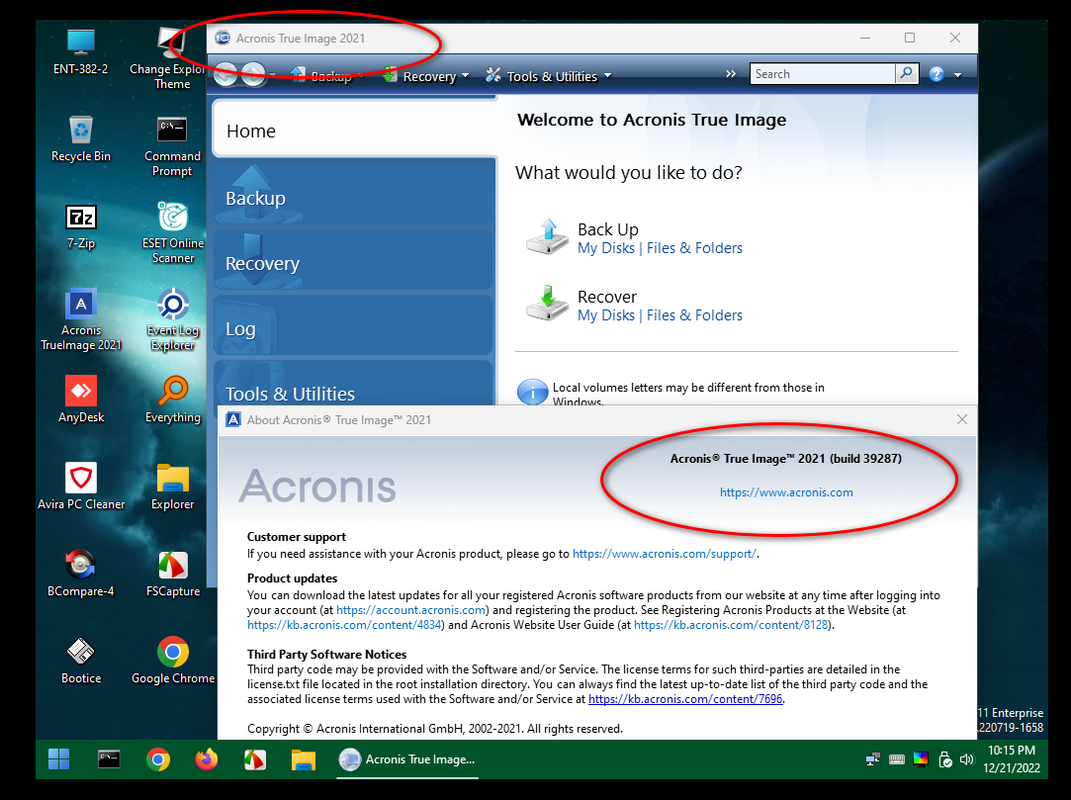Click the toolbar overflow double-chevron
Viewport: 1071px width, 800px height.
click(731, 74)
